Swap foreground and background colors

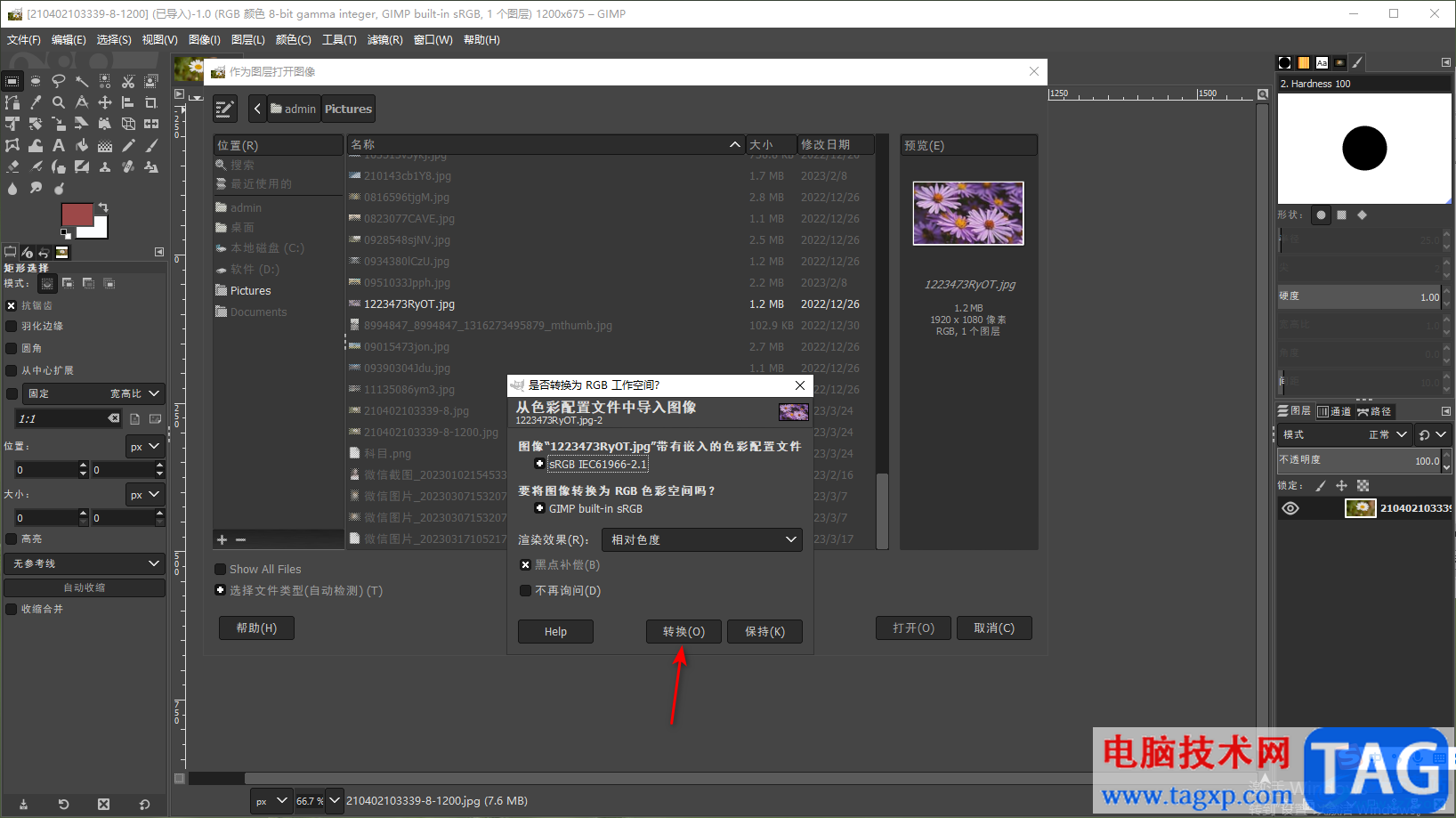pos(103,207)
